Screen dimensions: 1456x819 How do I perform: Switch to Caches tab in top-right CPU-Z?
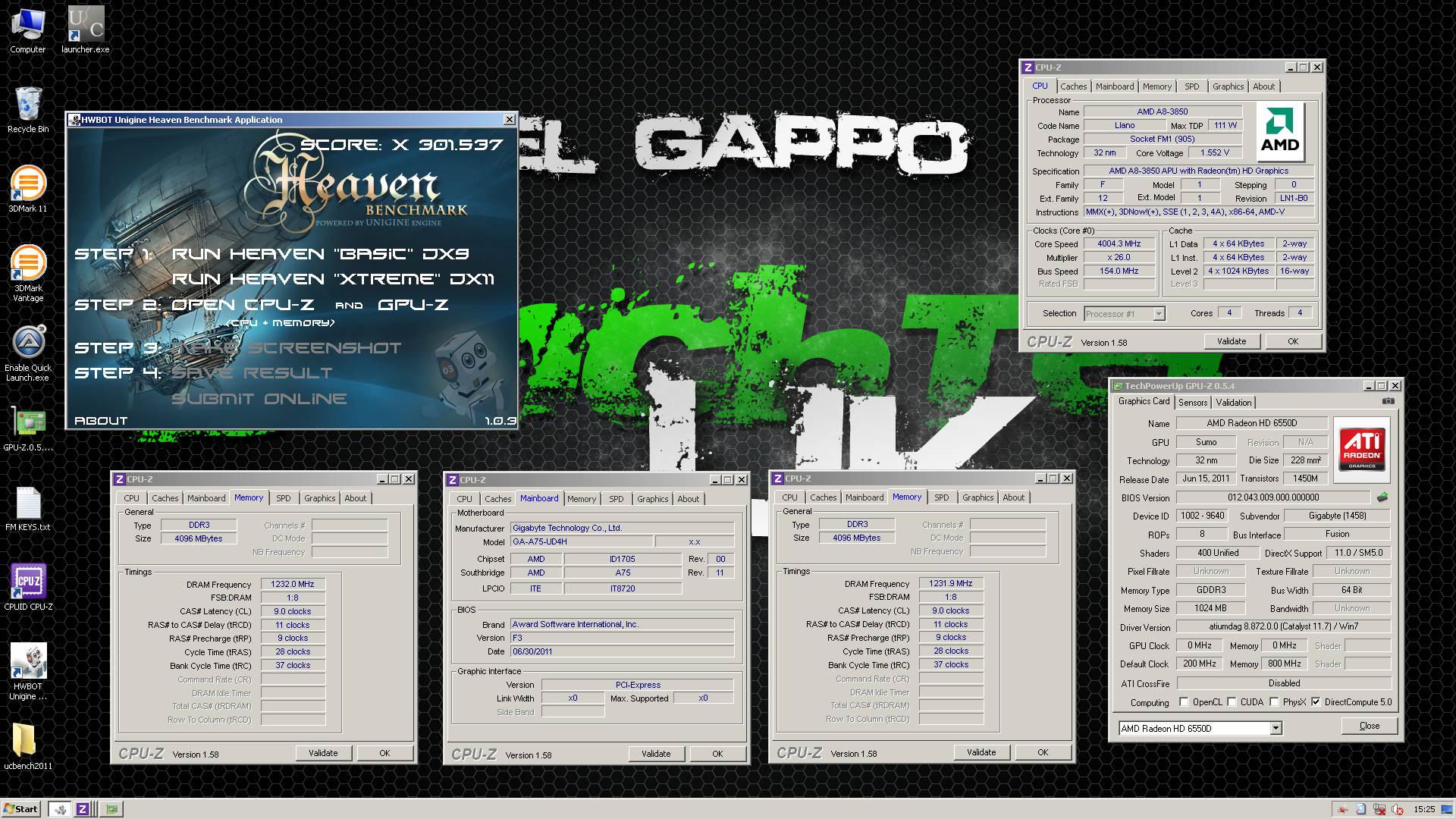click(1073, 86)
